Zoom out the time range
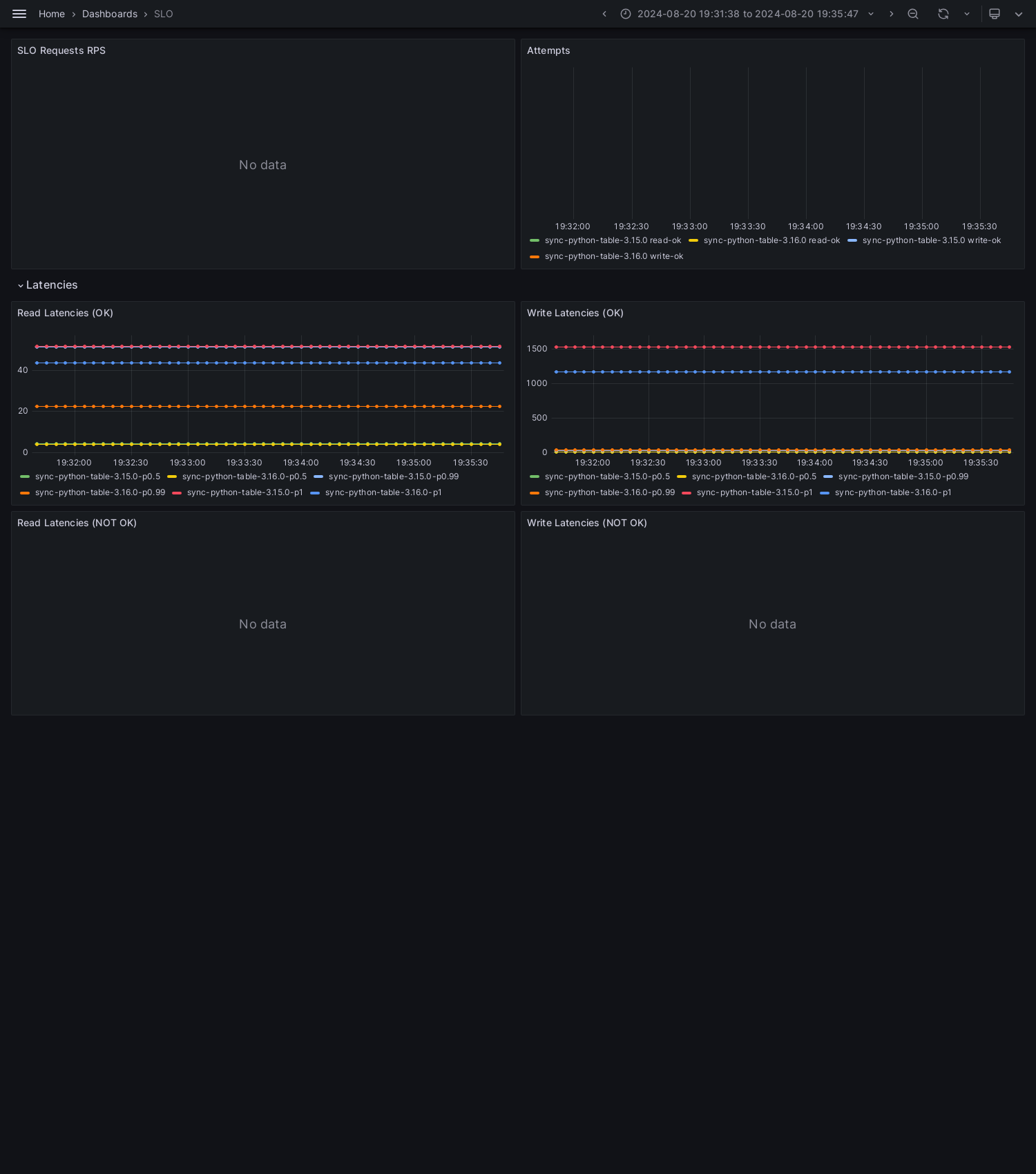This screenshot has width=1036, height=1174. pyautogui.click(x=913, y=14)
